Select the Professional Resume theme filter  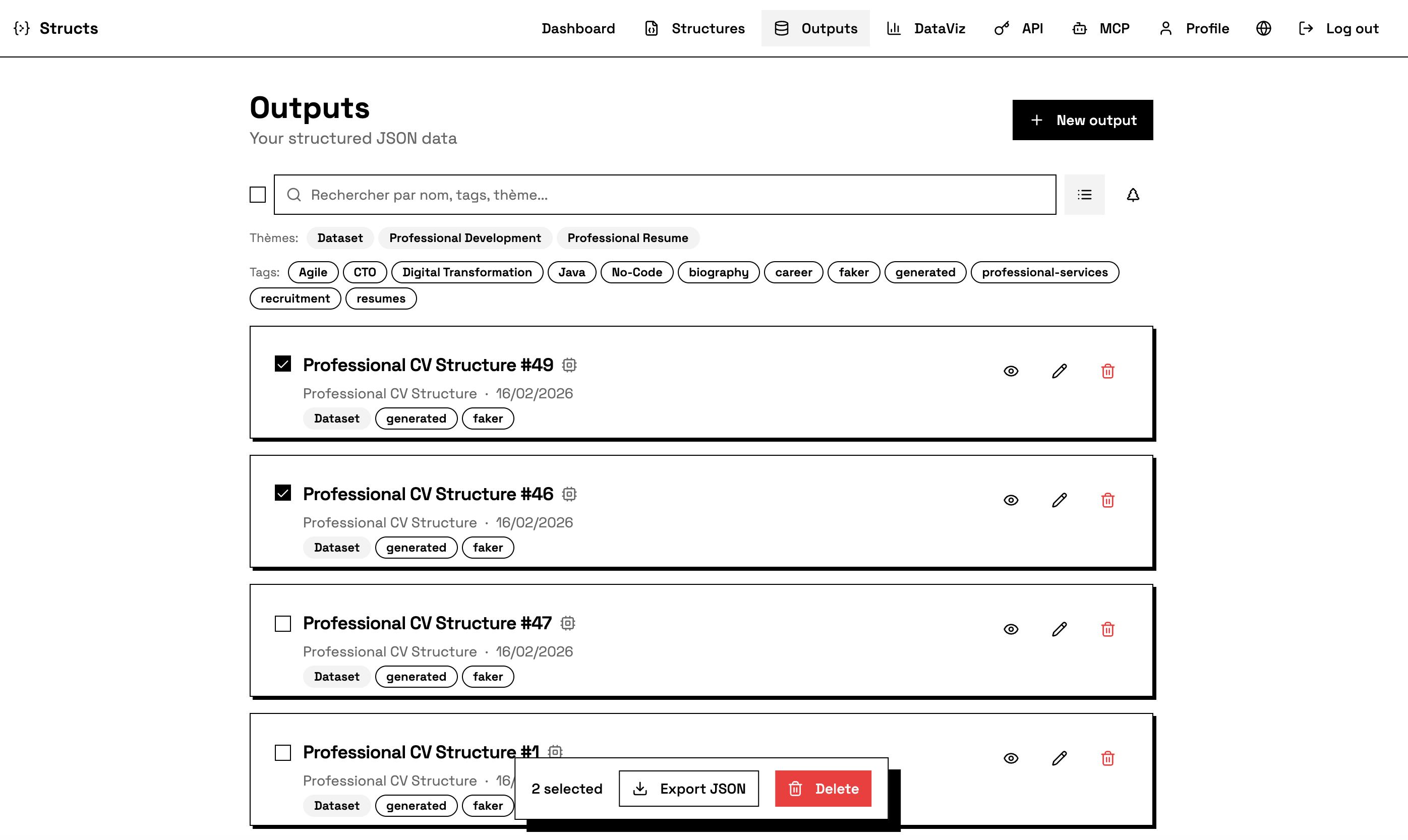coord(628,238)
